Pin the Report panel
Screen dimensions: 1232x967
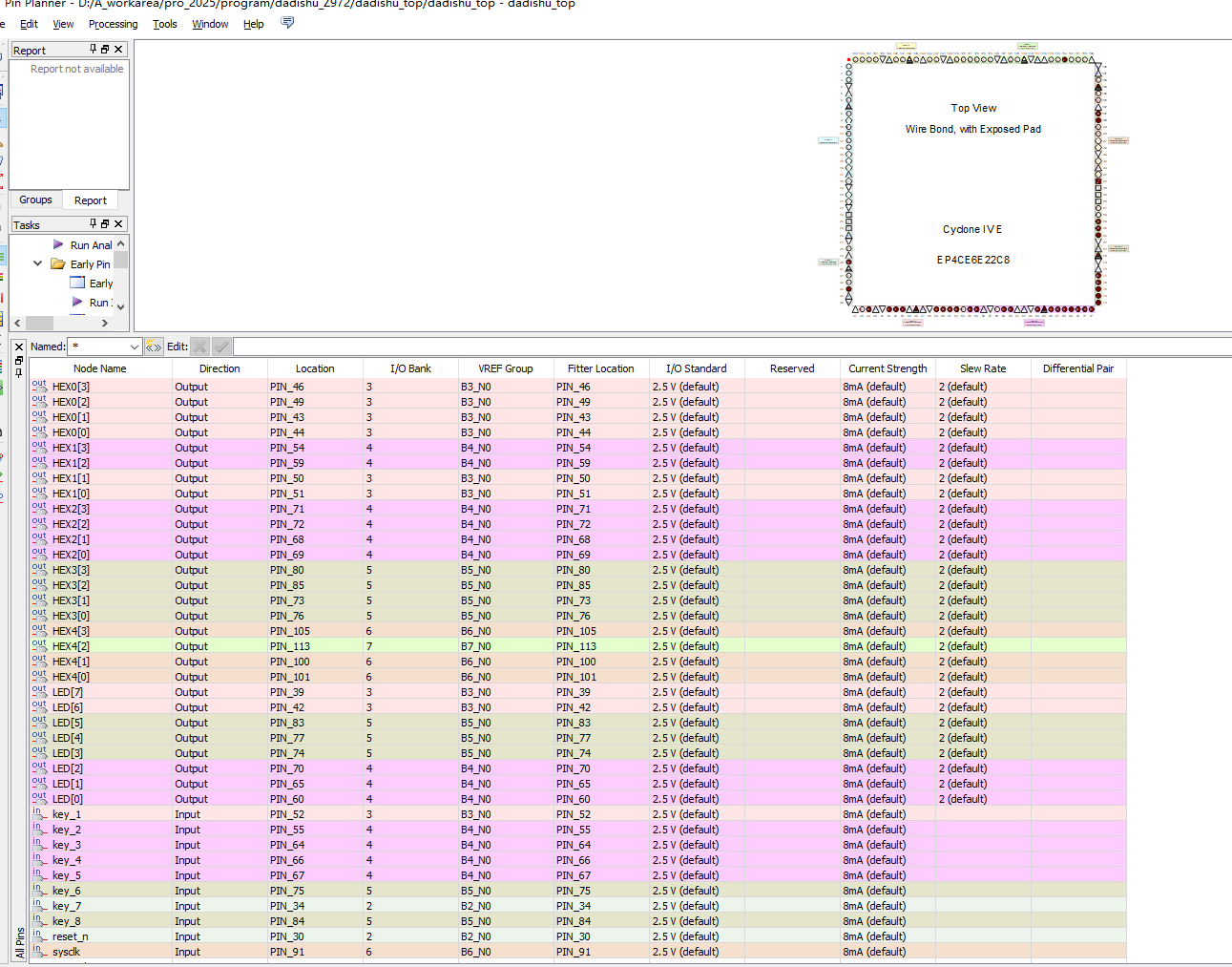(x=93, y=49)
